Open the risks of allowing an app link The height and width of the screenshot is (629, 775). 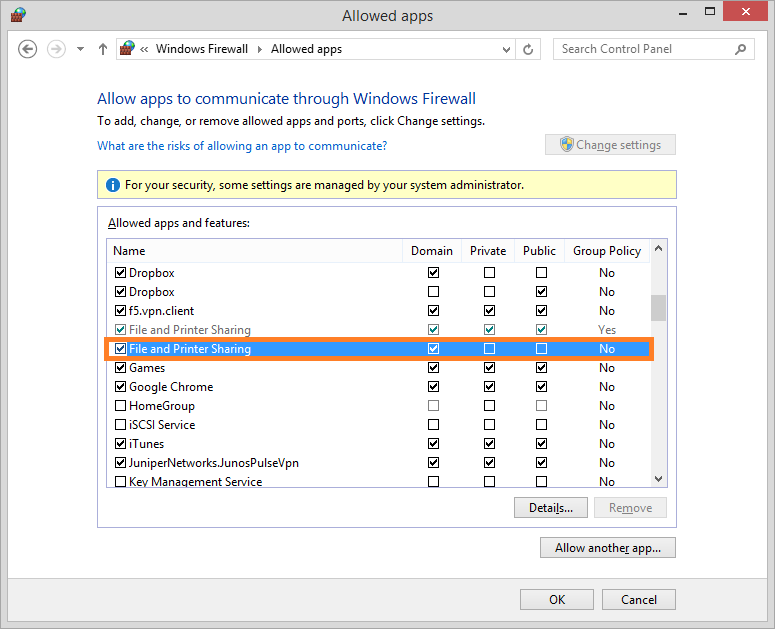pyautogui.click(x=242, y=146)
